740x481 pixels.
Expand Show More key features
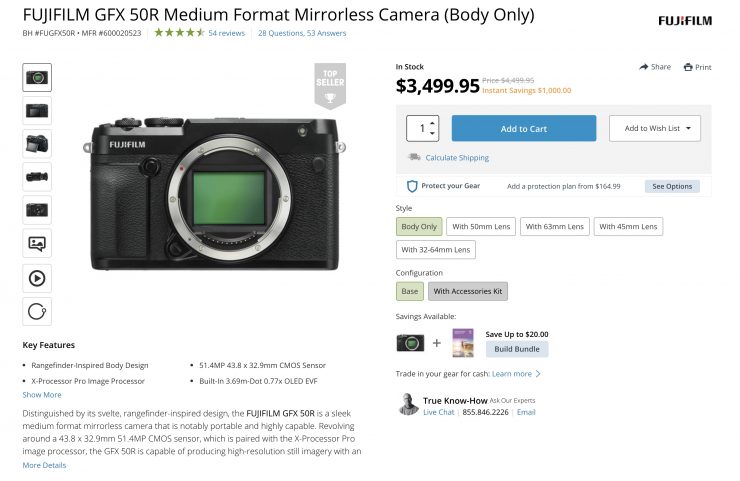(42, 395)
